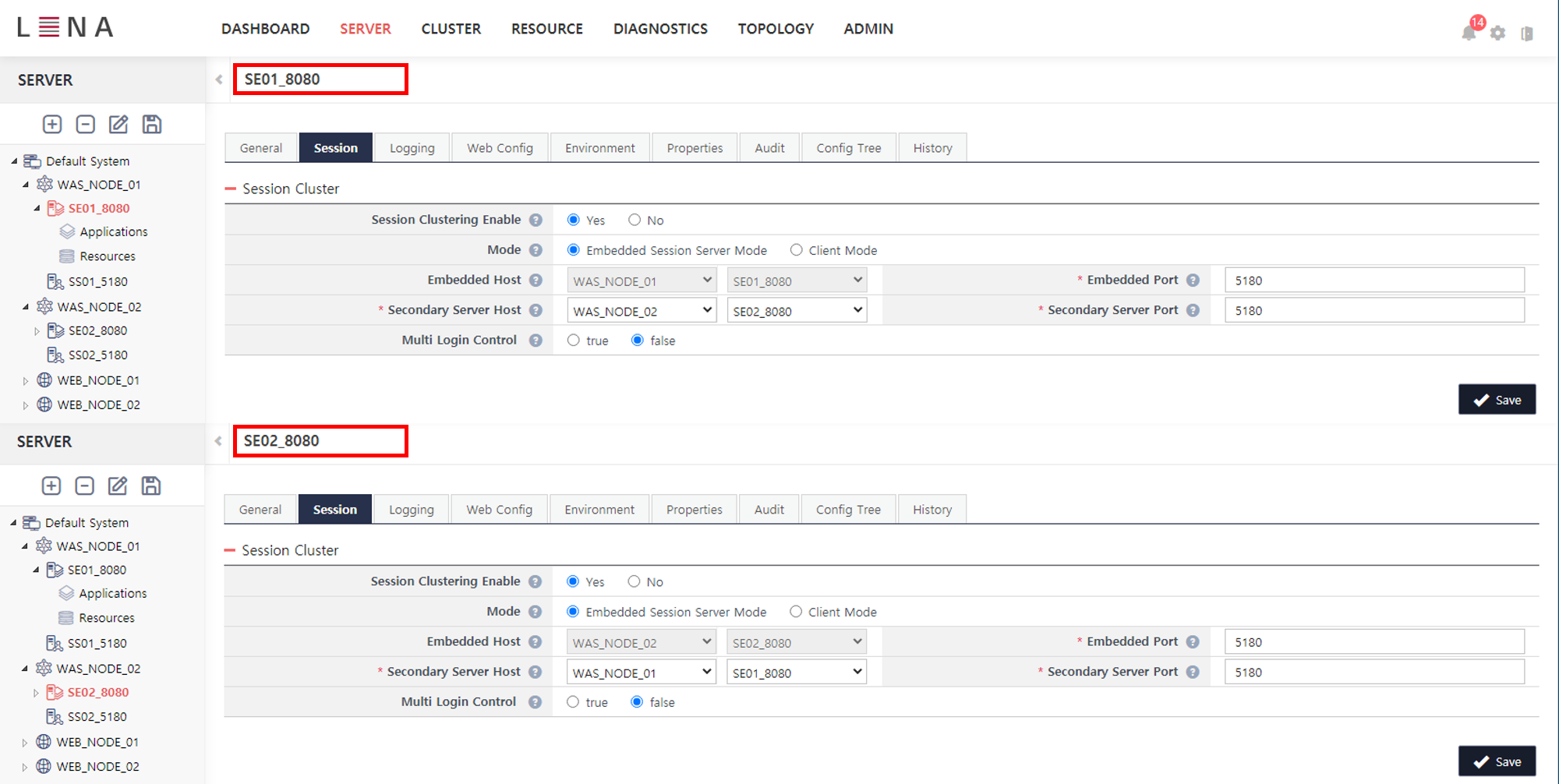The width and height of the screenshot is (1559, 784).
Task: Set Multi Login Control to true on SE01_8080
Action: pyautogui.click(x=574, y=341)
